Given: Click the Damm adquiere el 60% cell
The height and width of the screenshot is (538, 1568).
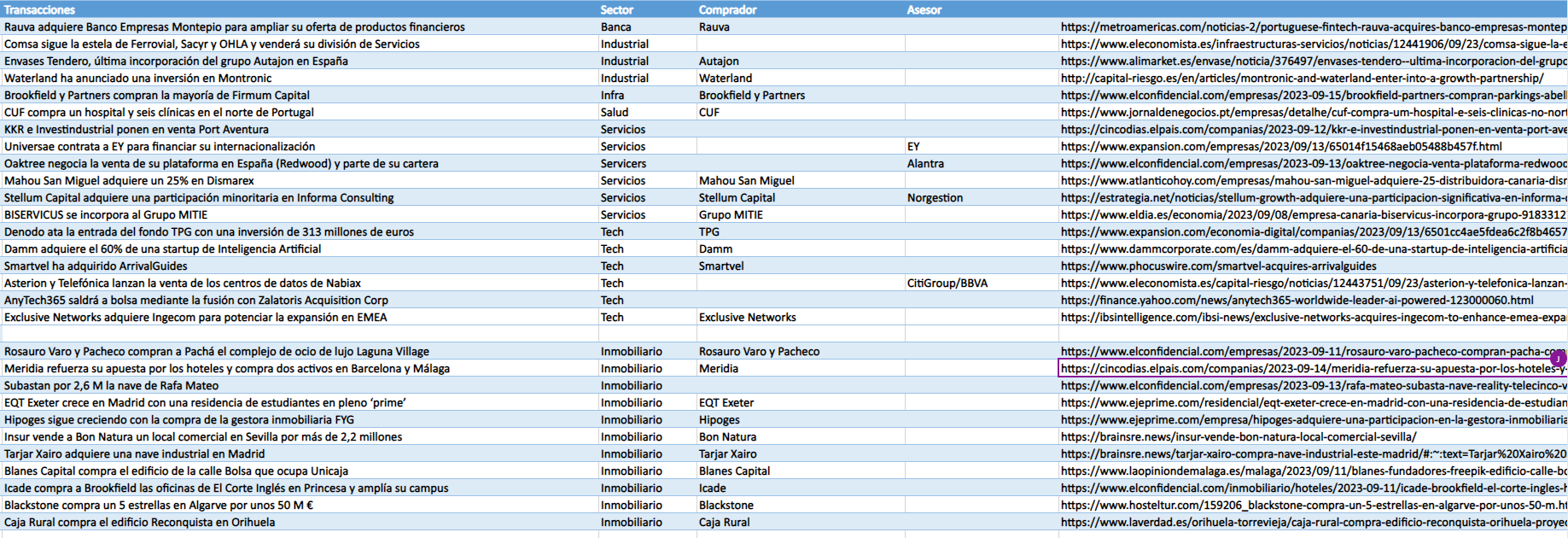Looking at the screenshot, I should 299,249.
